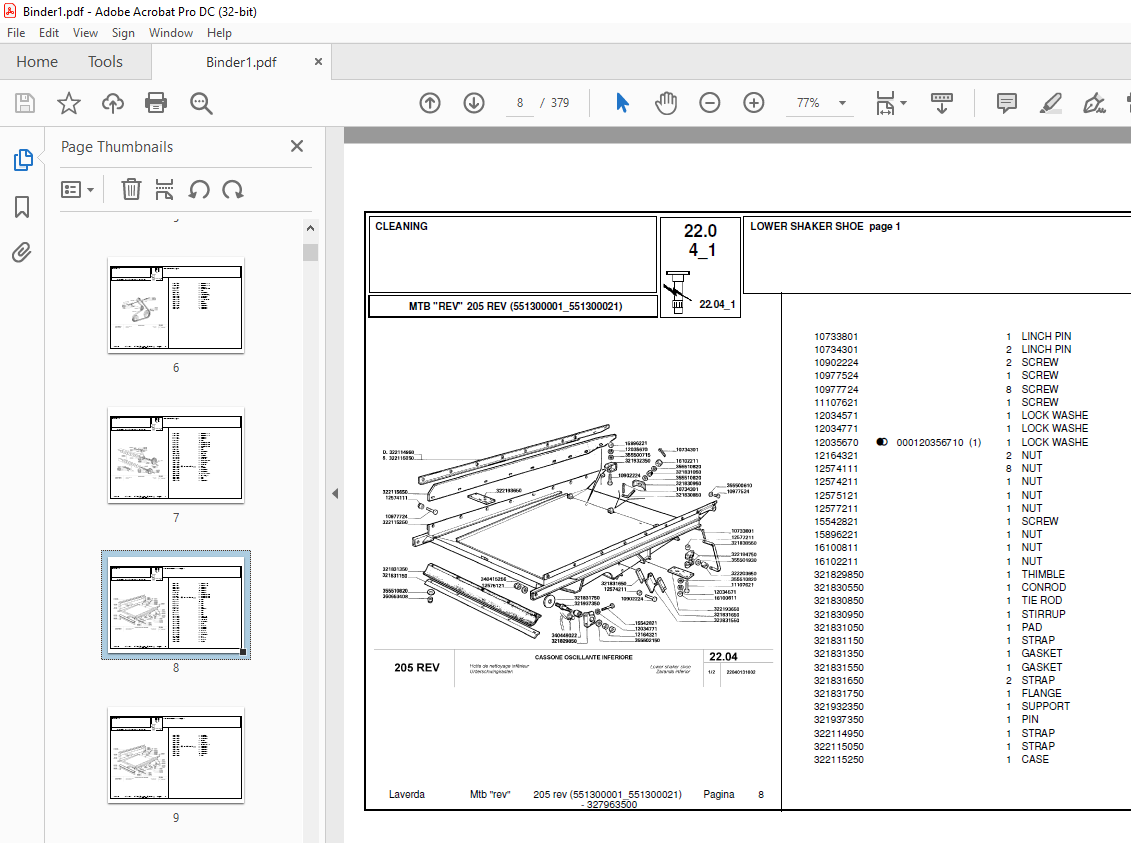Click the TIE ROD part description
The image size is (1131, 843).
[1042, 600]
